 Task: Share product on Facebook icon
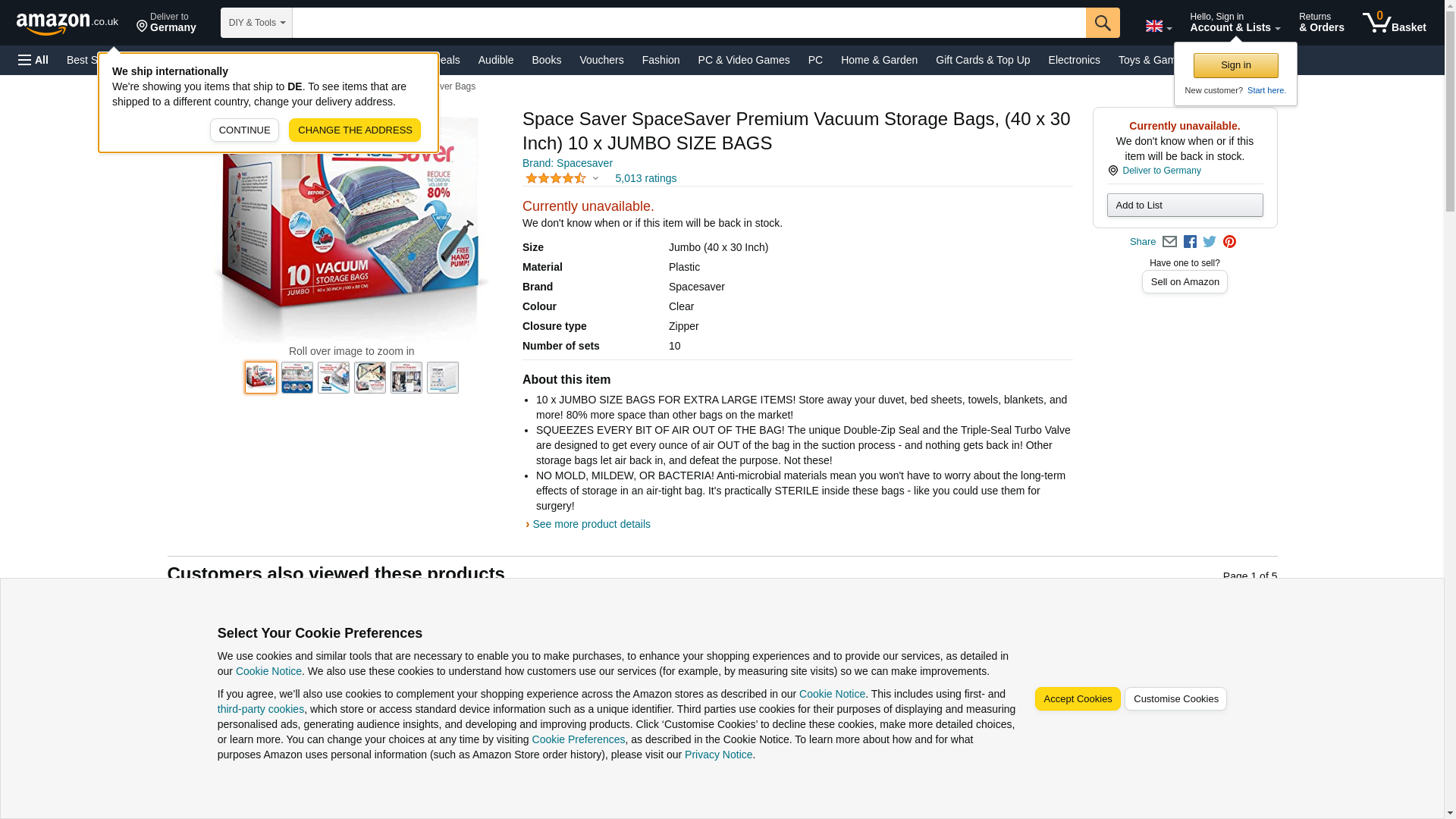[x=1190, y=242]
